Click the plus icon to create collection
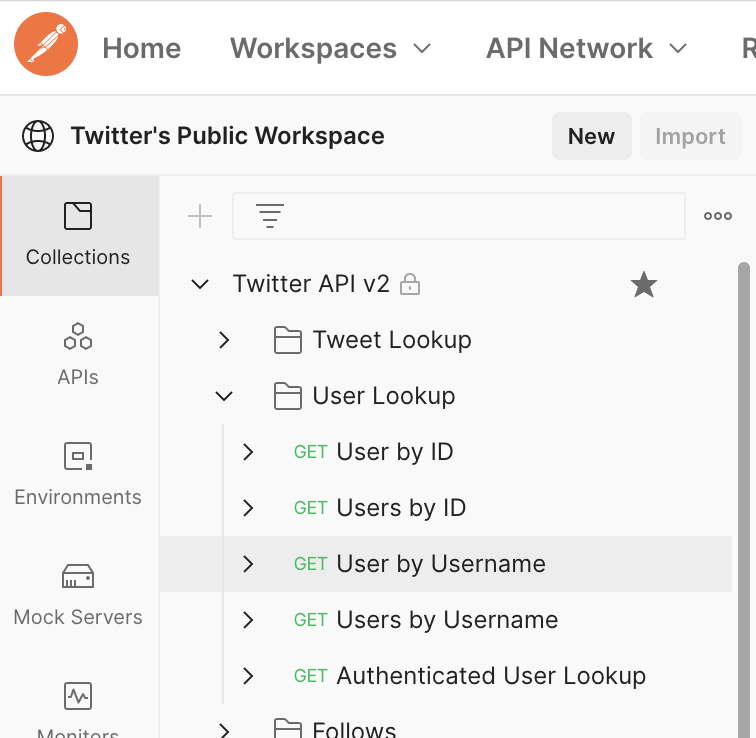Viewport: 756px width, 738px height. point(200,216)
